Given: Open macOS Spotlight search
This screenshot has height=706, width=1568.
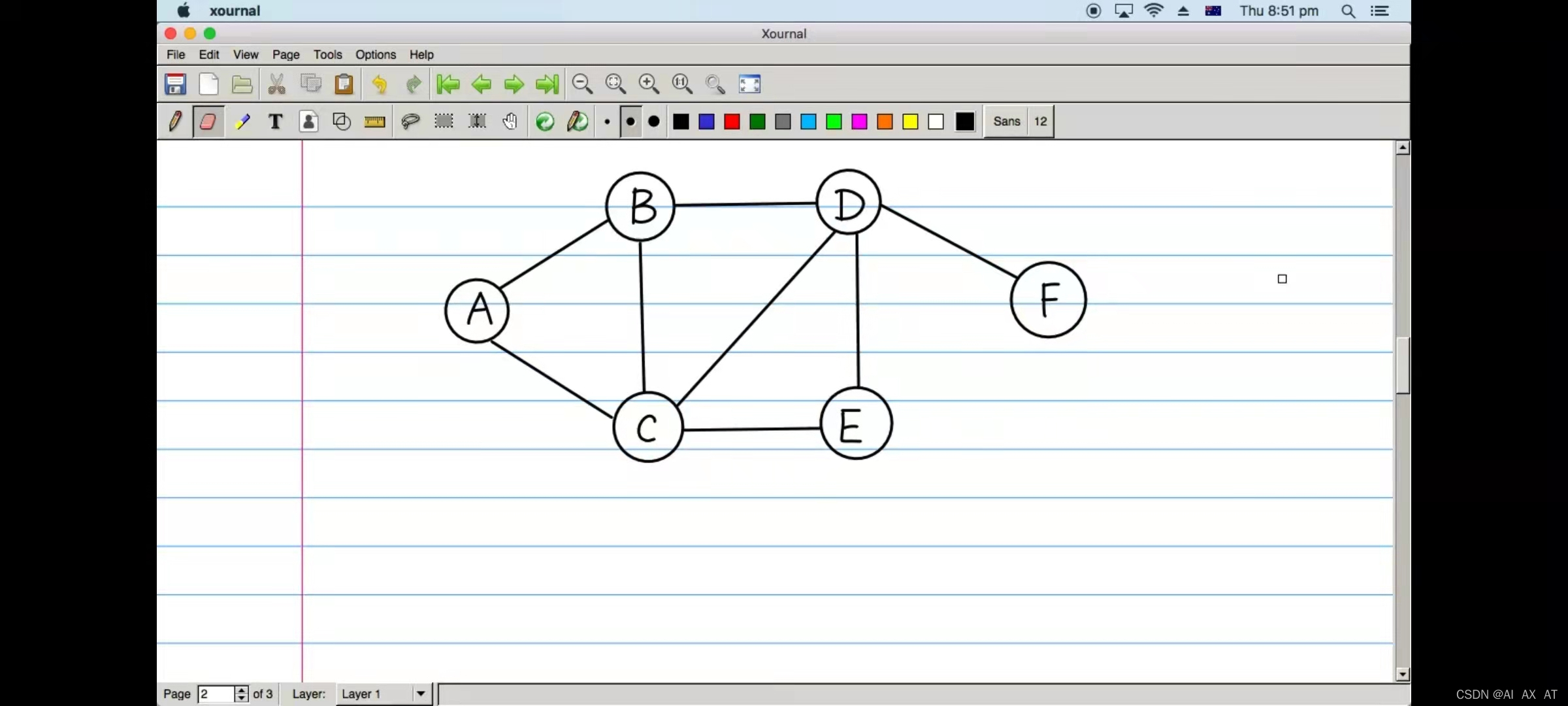Looking at the screenshot, I should pyautogui.click(x=1348, y=11).
